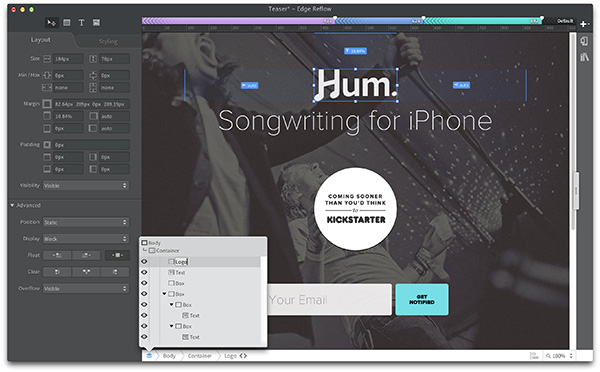
Task: Select the teal breakpoint range bar
Action: [483, 21]
